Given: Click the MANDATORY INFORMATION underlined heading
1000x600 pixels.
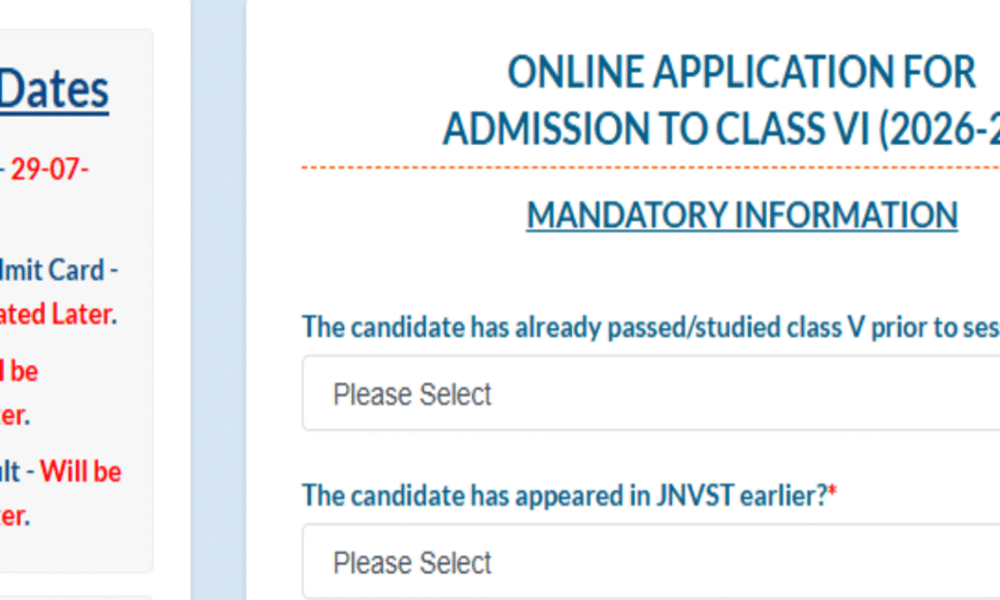Looking at the screenshot, I should pos(742,215).
